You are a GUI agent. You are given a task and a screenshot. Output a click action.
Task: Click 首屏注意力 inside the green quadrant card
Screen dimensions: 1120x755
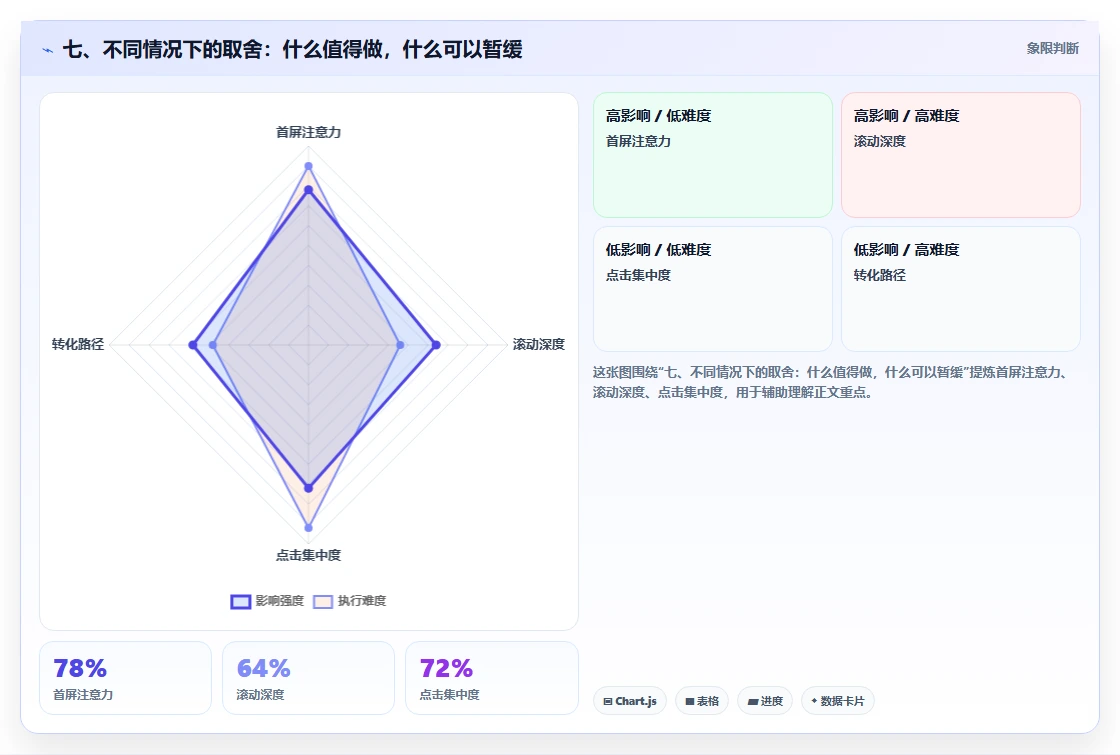(639, 141)
